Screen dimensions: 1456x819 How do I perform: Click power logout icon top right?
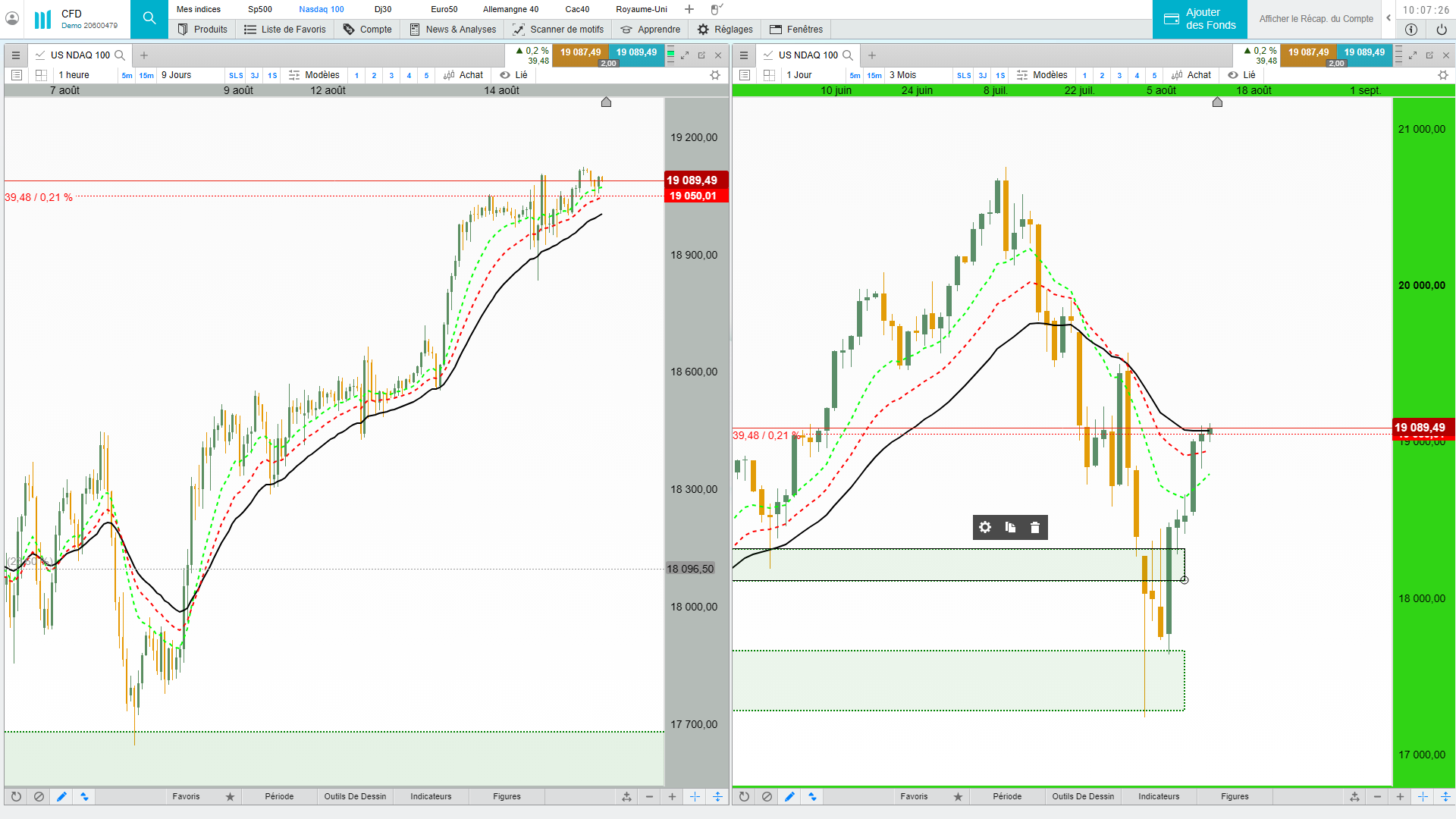(x=1442, y=30)
